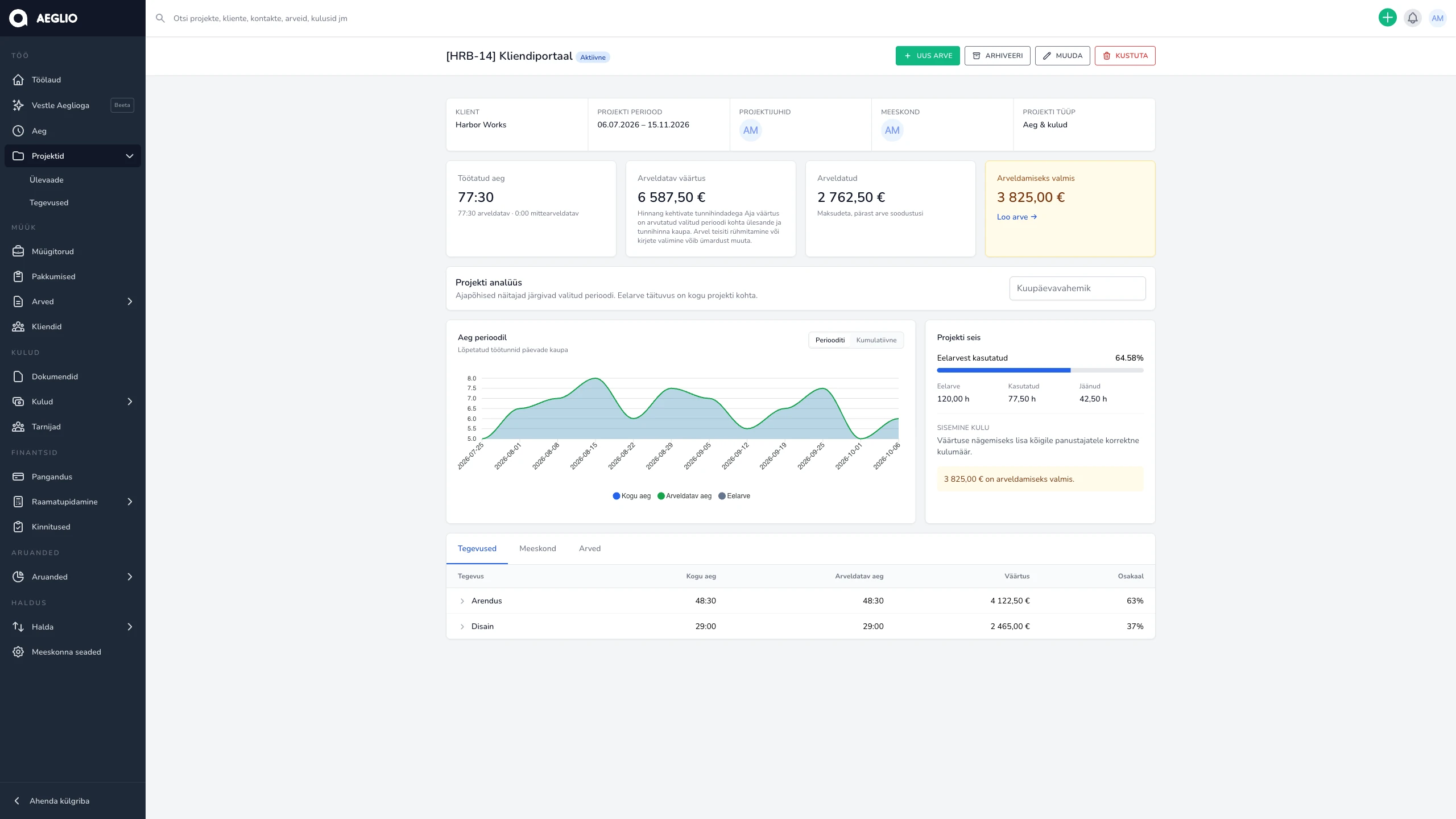Screen dimensions: 1456x819
Task: Click the Aeglio logo icon
Action: click(18, 18)
